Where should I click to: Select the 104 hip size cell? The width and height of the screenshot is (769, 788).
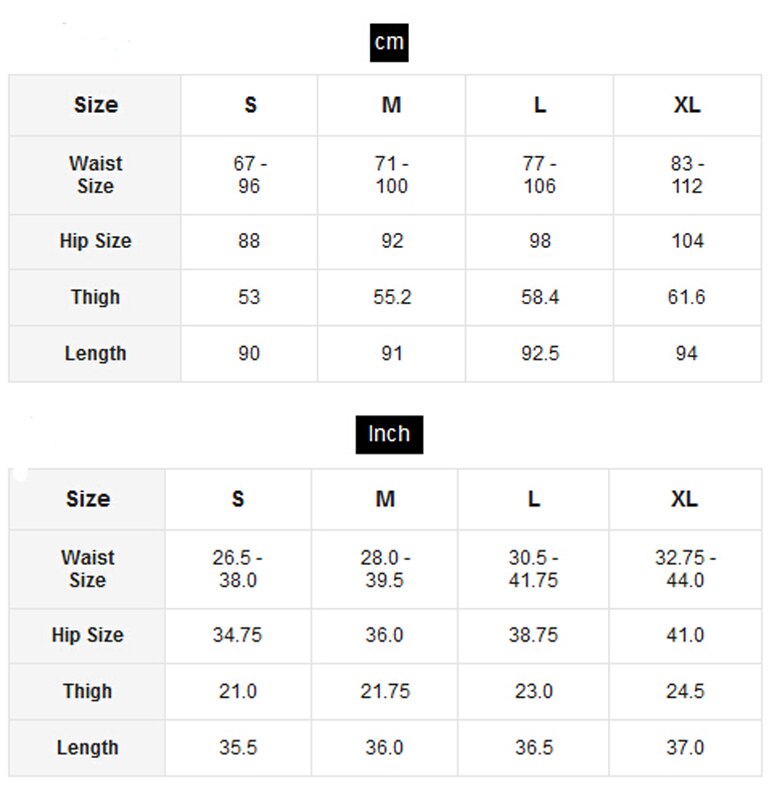tap(687, 241)
